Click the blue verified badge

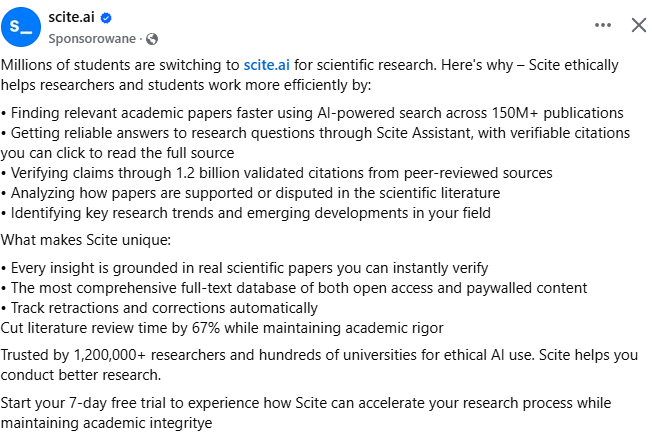106,18
